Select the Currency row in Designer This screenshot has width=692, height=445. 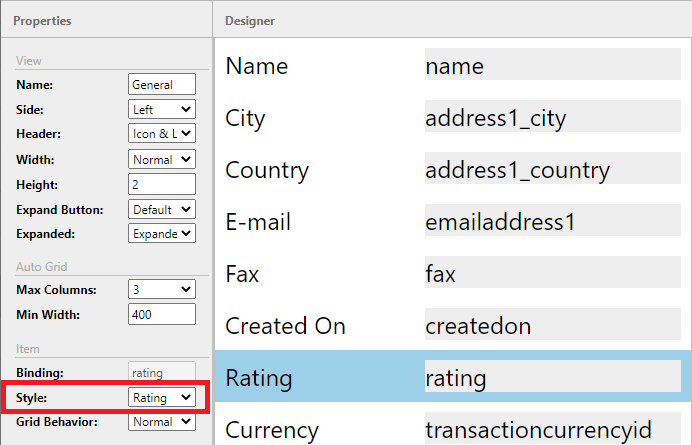point(452,429)
